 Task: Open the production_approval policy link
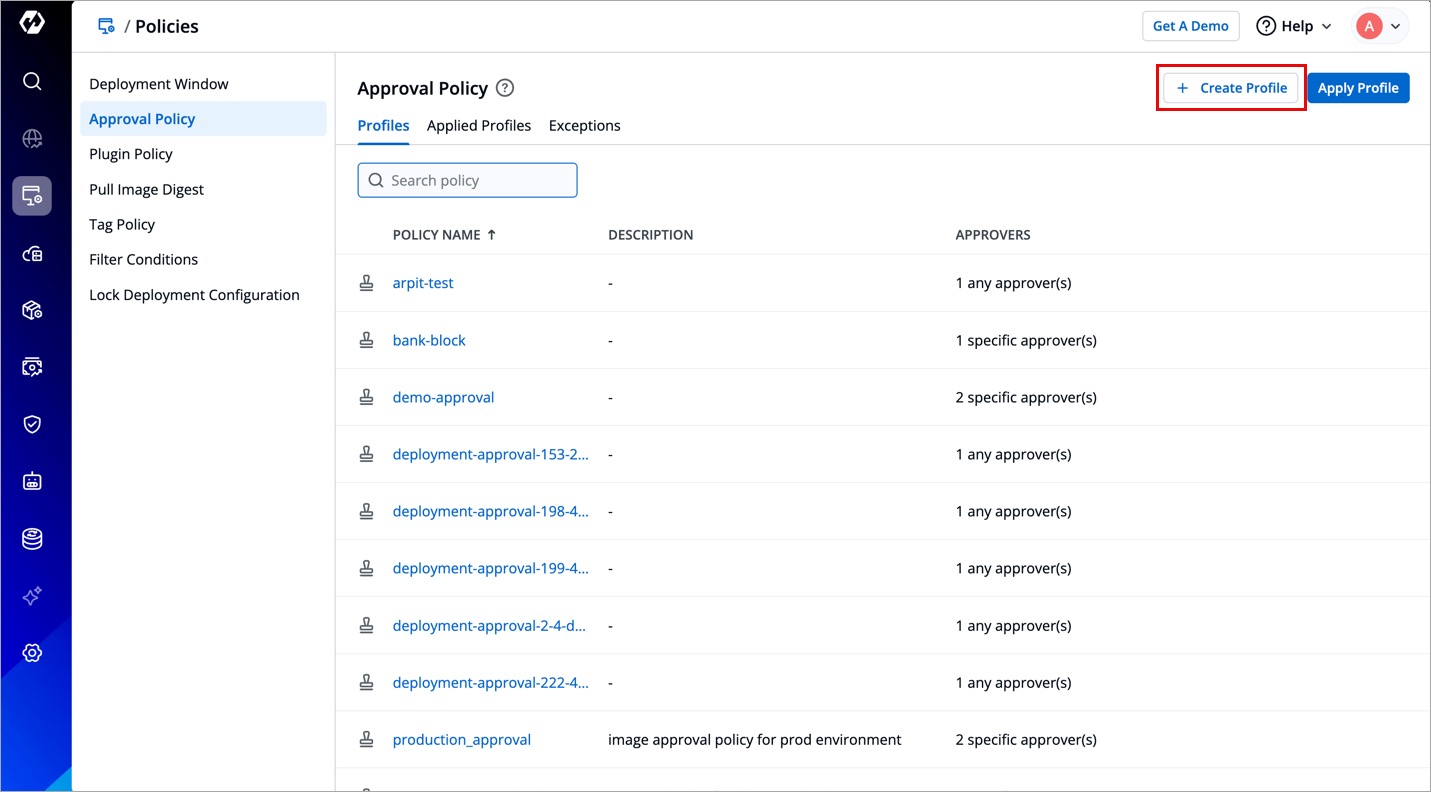point(461,740)
